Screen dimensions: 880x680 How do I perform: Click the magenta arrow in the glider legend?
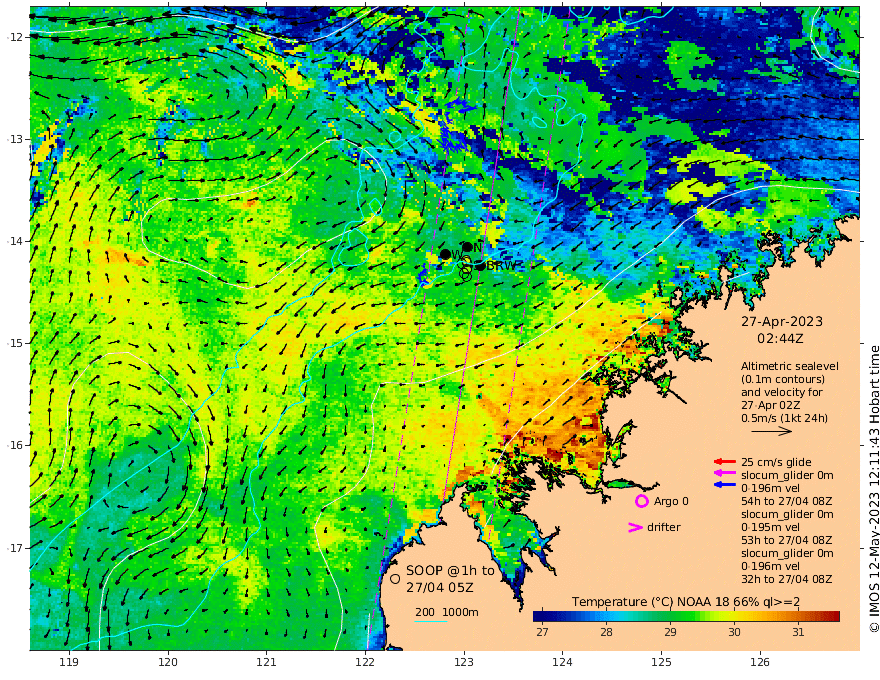pyautogui.click(x=725, y=475)
